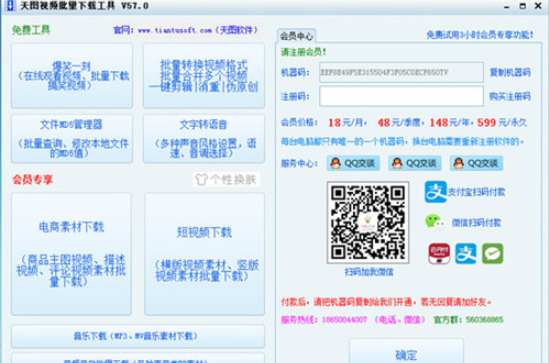Click the 免费工具 section heading
The height and width of the screenshot is (363, 549).
click(31, 30)
